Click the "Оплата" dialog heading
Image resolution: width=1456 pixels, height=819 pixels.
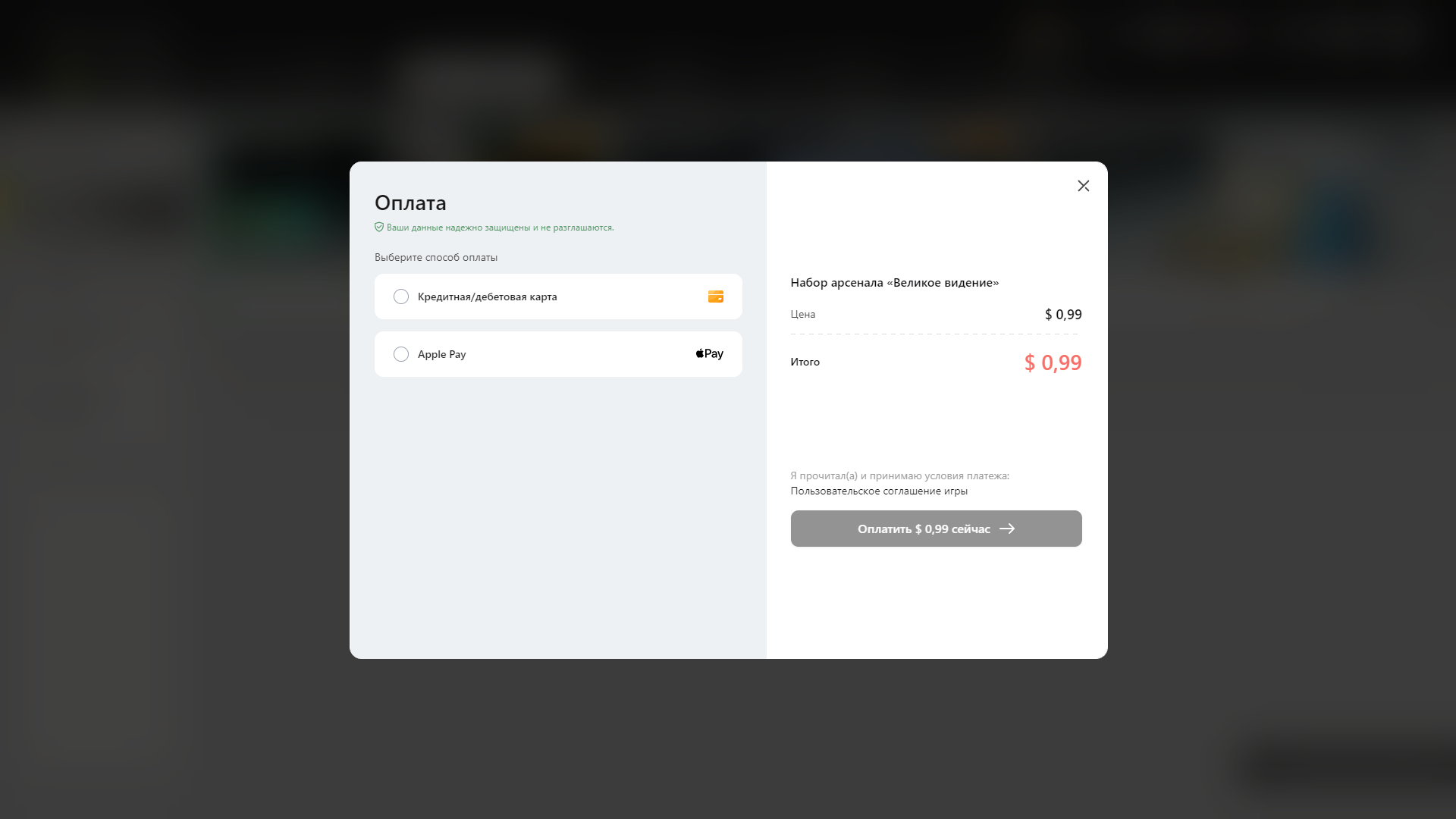pyautogui.click(x=410, y=202)
